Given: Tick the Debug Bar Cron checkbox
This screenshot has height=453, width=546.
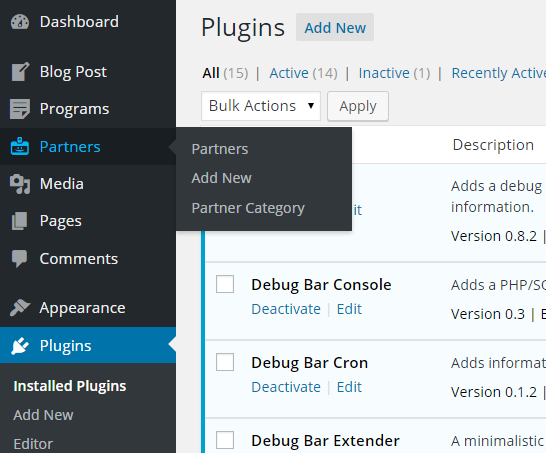Looking at the screenshot, I should [225, 362].
